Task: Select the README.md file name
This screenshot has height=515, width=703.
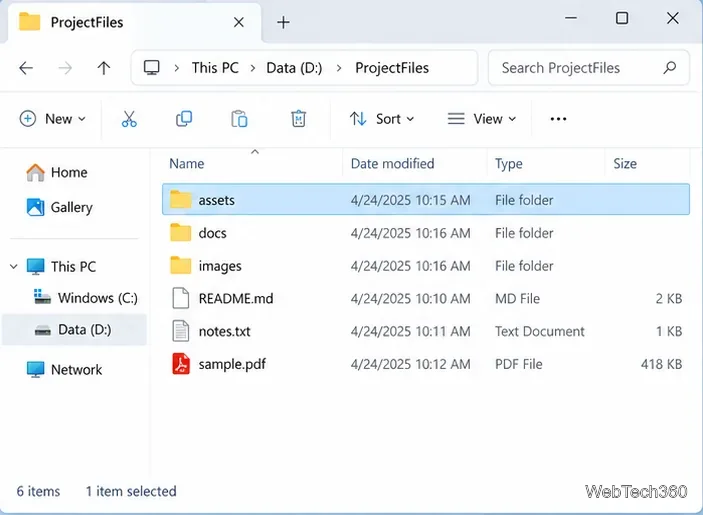Action: coord(236,299)
